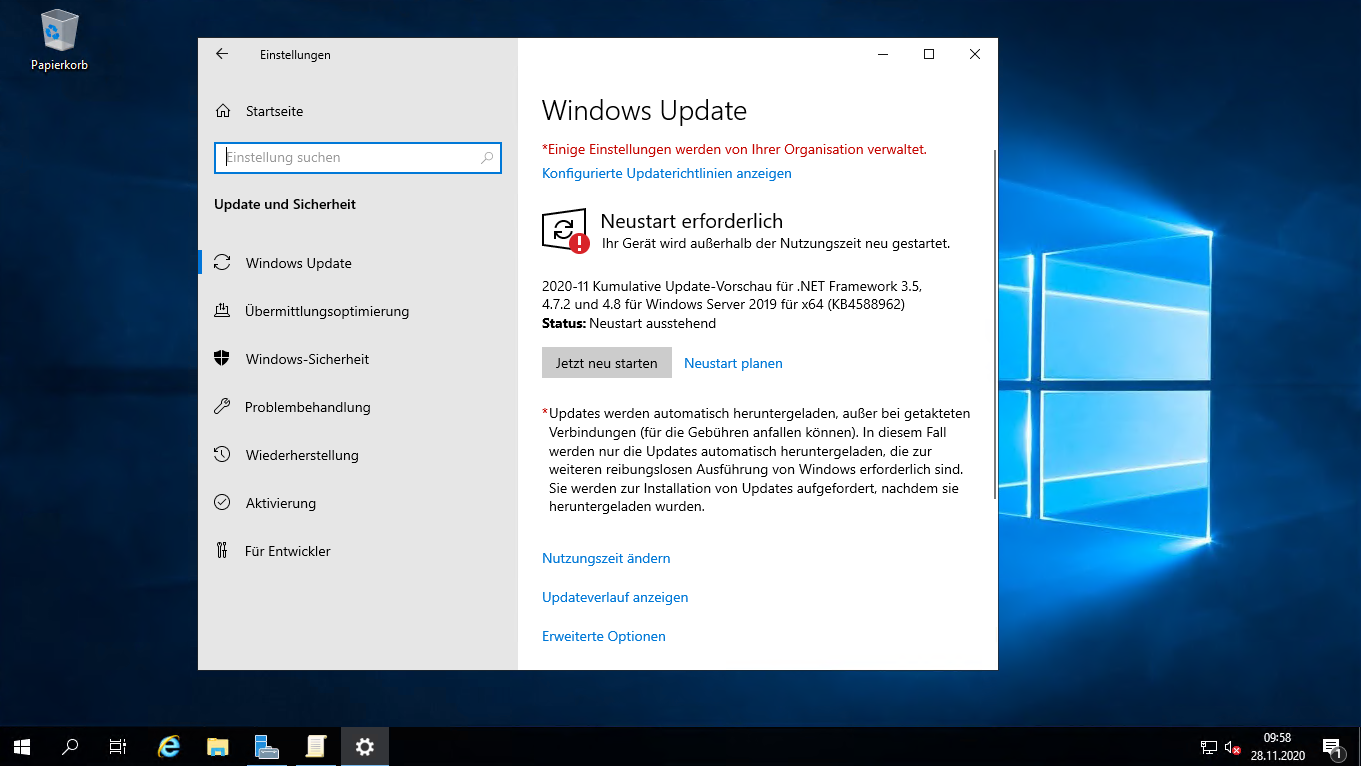Select the Windows Update sync icon
The height and width of the screenshot is (766, 1361).
(222, 263)
